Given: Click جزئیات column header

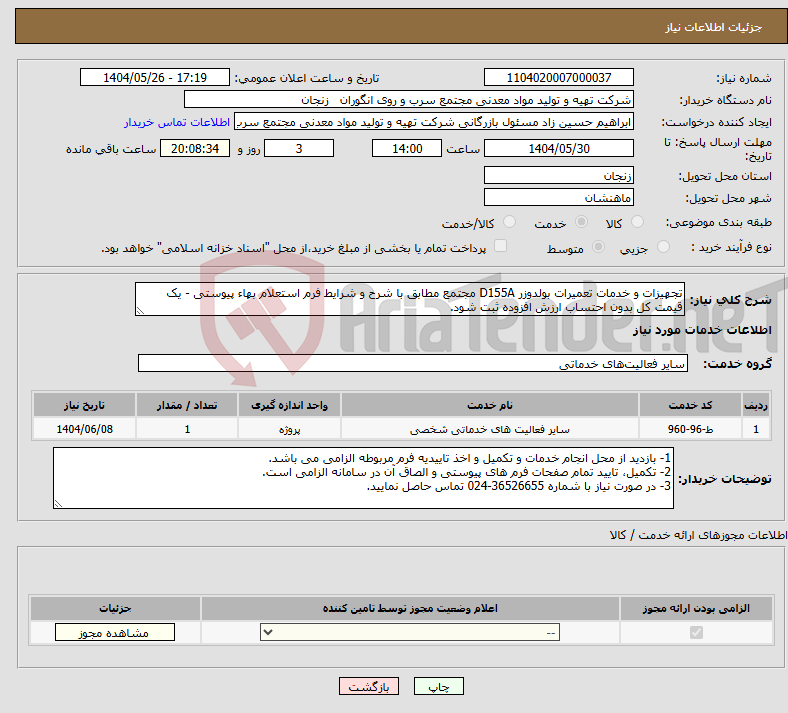Looking at the screenshot, I should tap(115, 608).
